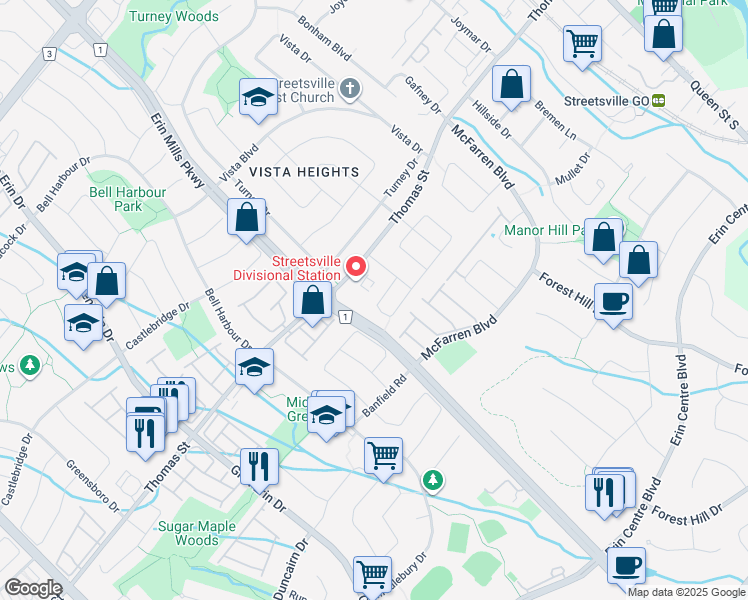
Task: Open shopping bag marker on Erin Mills Pkwy
Action: pos(246,221)
